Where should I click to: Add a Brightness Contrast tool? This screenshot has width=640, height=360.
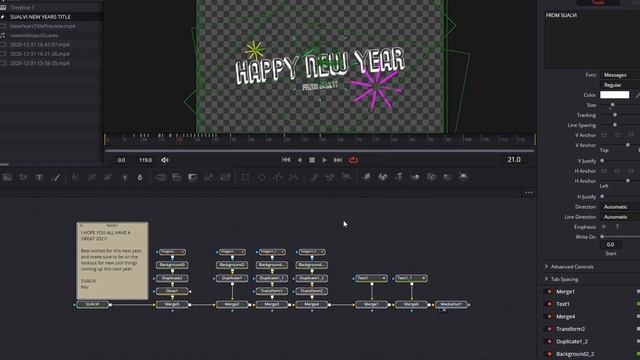tap(124, 177)
